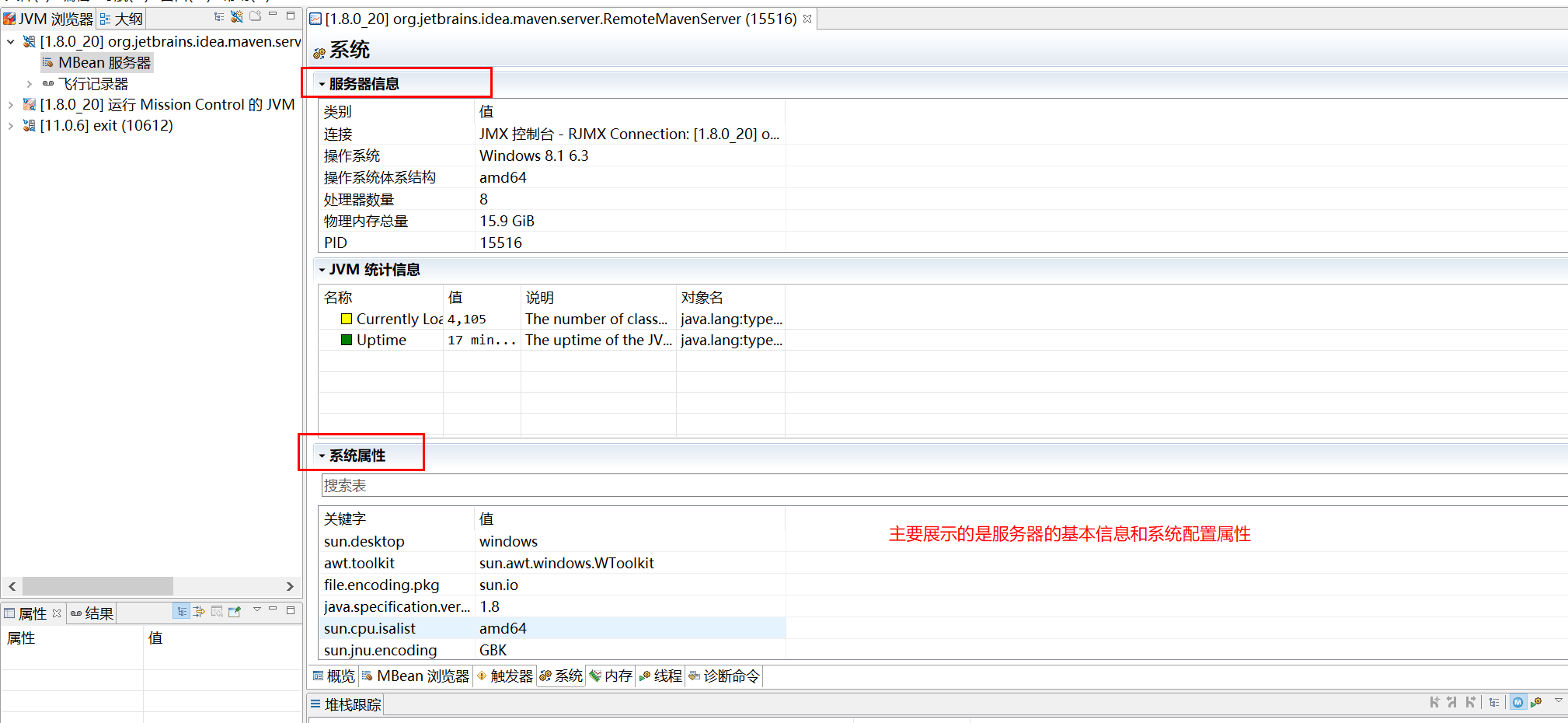
Task: Click the 类别 column header in server info
Action: 396,111
